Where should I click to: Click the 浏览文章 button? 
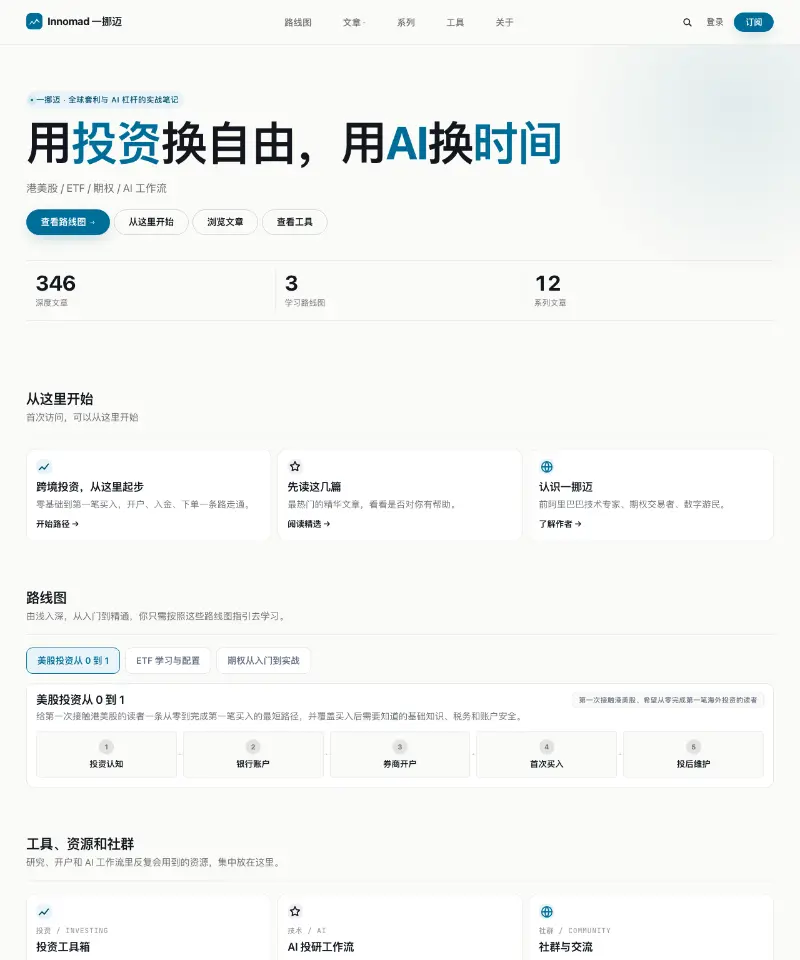click(225, 222)
